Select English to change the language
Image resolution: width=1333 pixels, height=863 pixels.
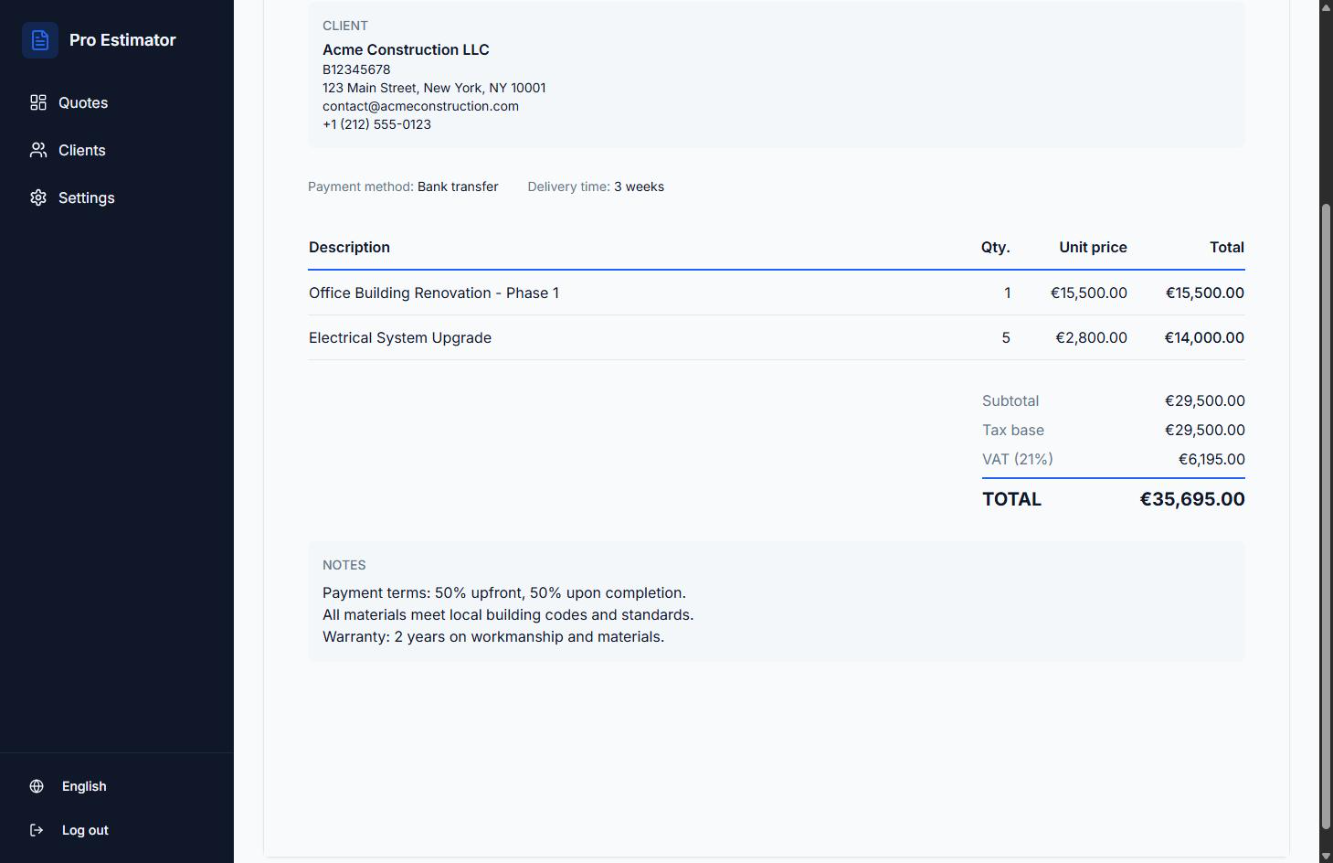pos(83,786)
